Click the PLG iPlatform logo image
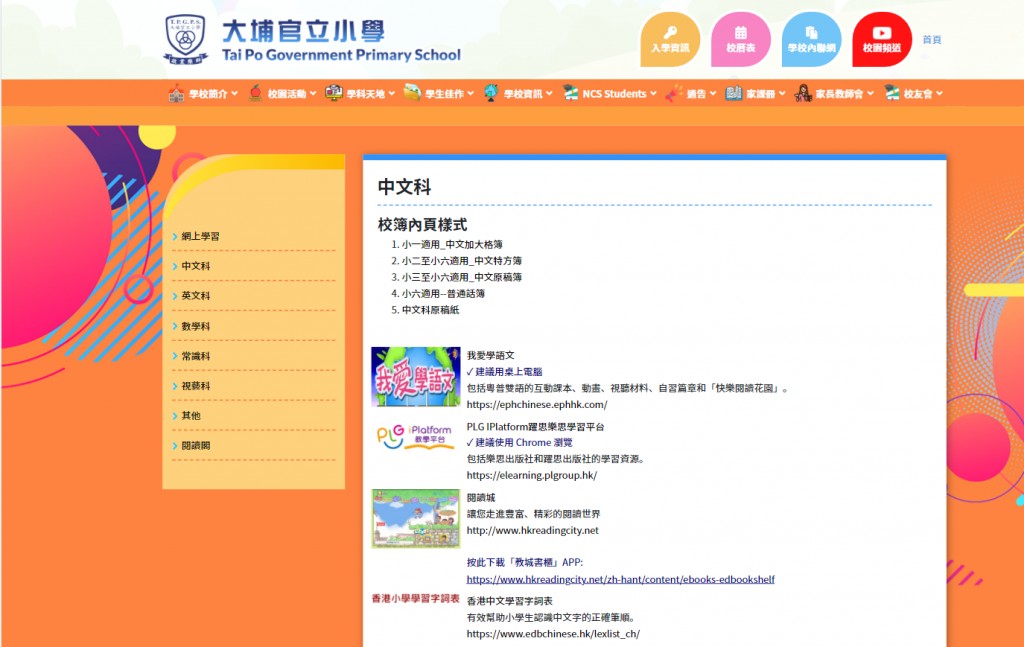 click(x=415, y=435)
